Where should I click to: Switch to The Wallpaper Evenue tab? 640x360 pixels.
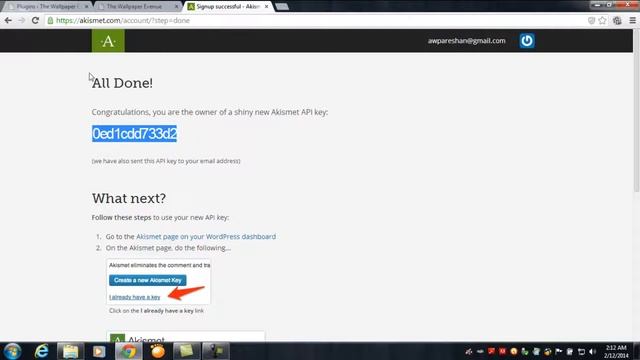(138, 7)
